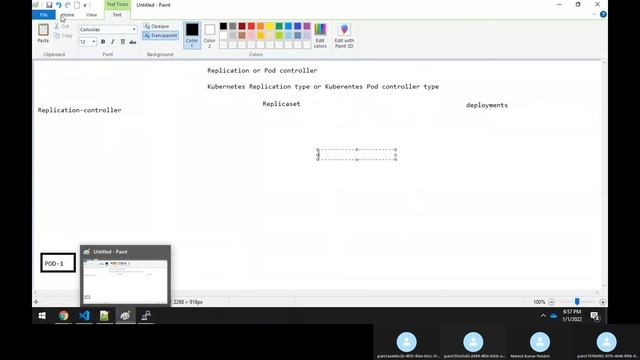Image resolution: width=640 pixels, height=360 pixels.
Task: Click the Copy button
Action: tap(63, 36)
